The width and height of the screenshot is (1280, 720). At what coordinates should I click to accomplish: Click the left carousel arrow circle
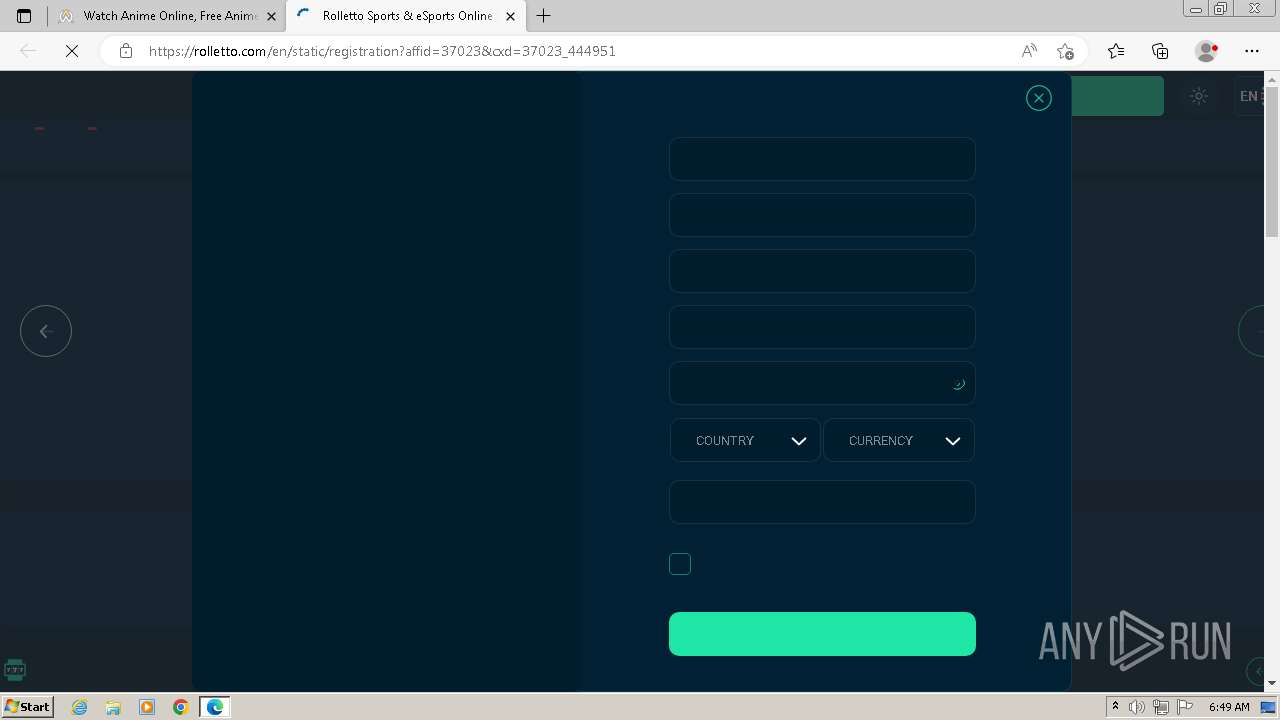[x=46, y=331]
